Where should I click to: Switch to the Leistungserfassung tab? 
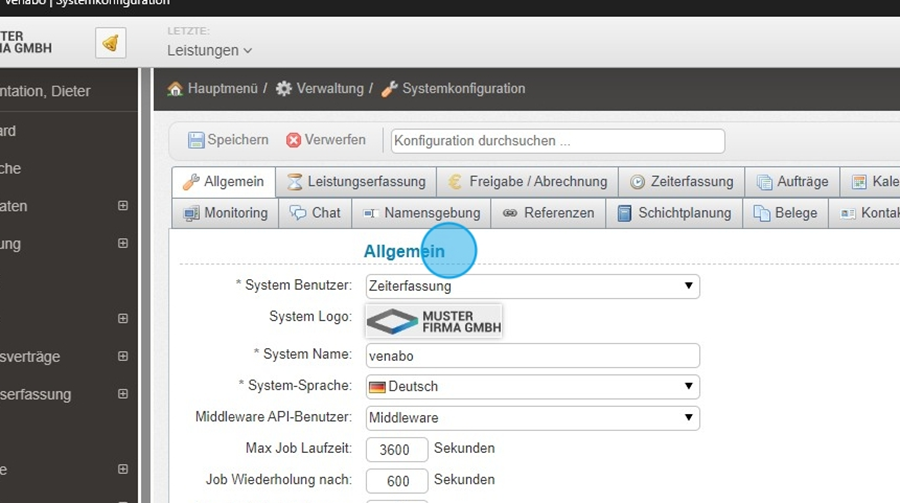356,182
